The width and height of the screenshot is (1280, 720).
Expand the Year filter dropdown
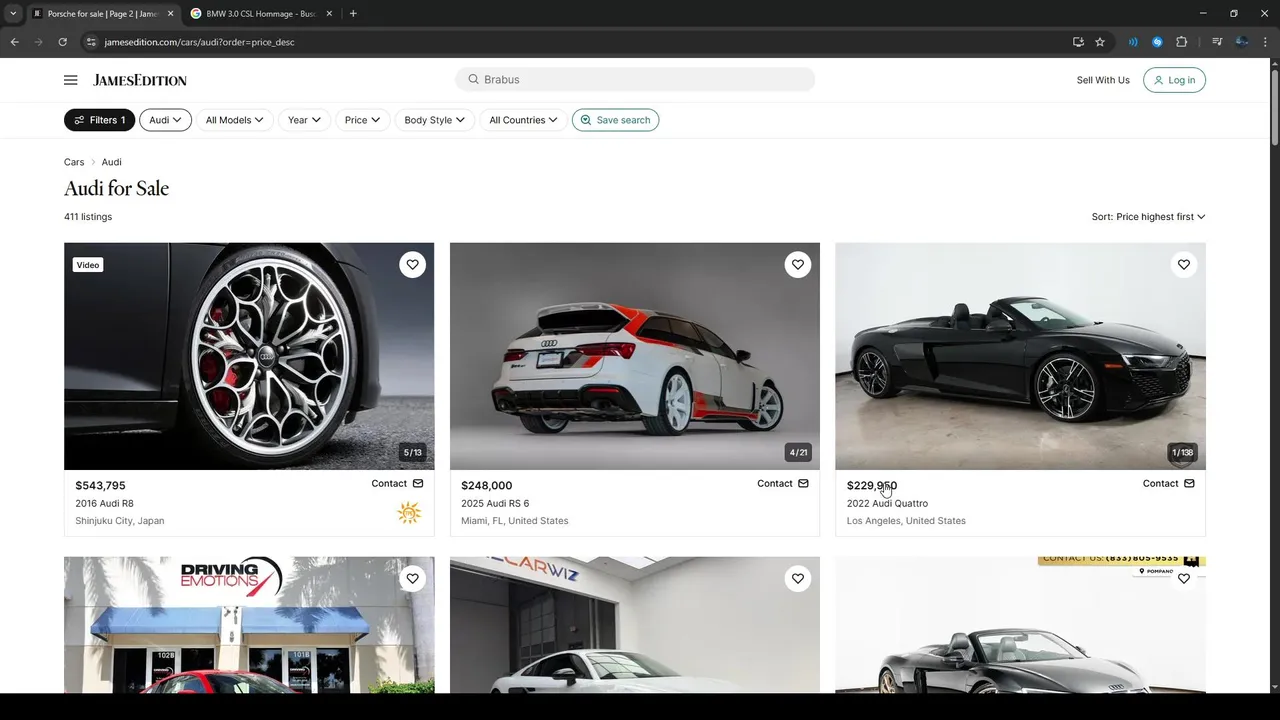(304, 120)
